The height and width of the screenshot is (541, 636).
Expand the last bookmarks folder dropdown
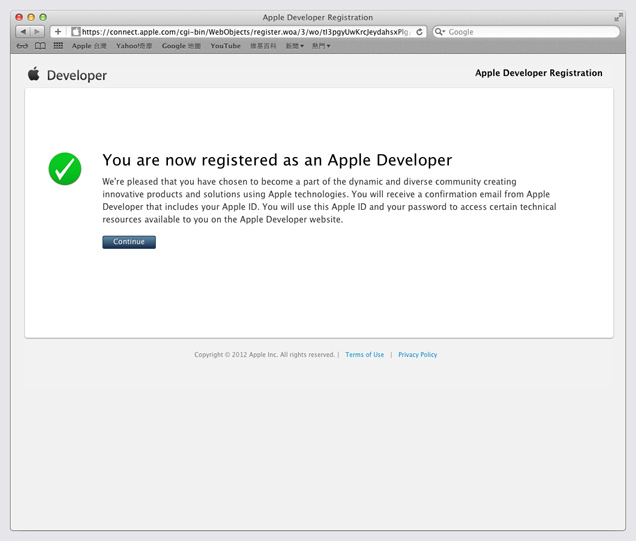(x=321, y=46)
